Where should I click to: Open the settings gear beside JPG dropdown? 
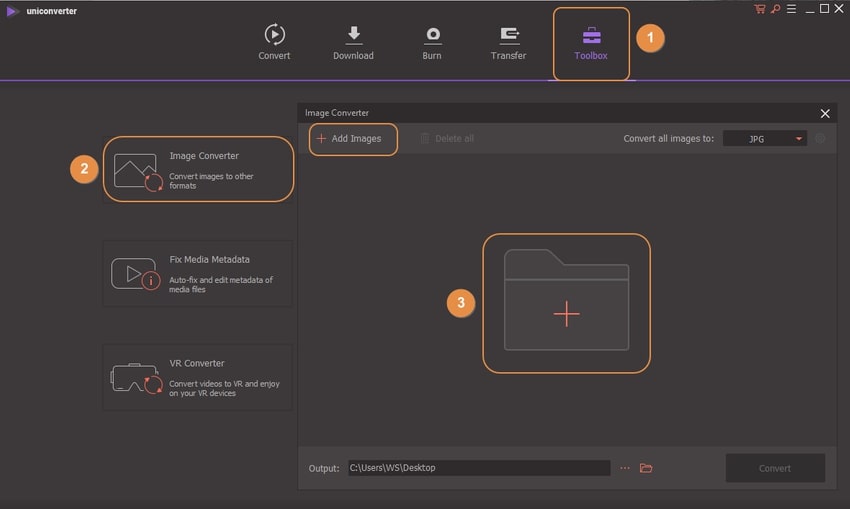820,139
